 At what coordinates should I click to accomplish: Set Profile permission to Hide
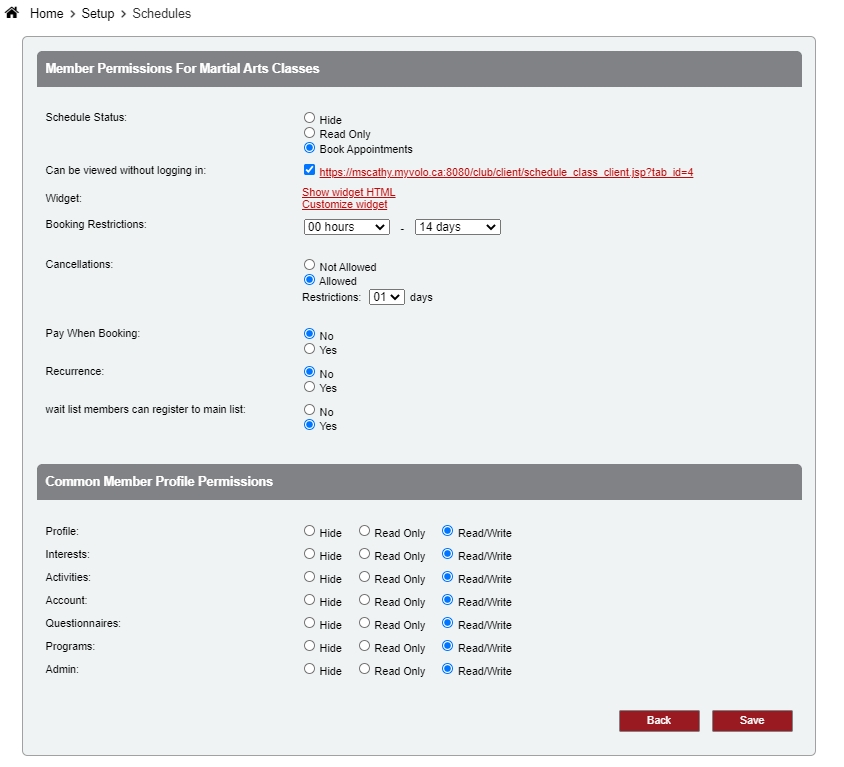coord(309,532)
